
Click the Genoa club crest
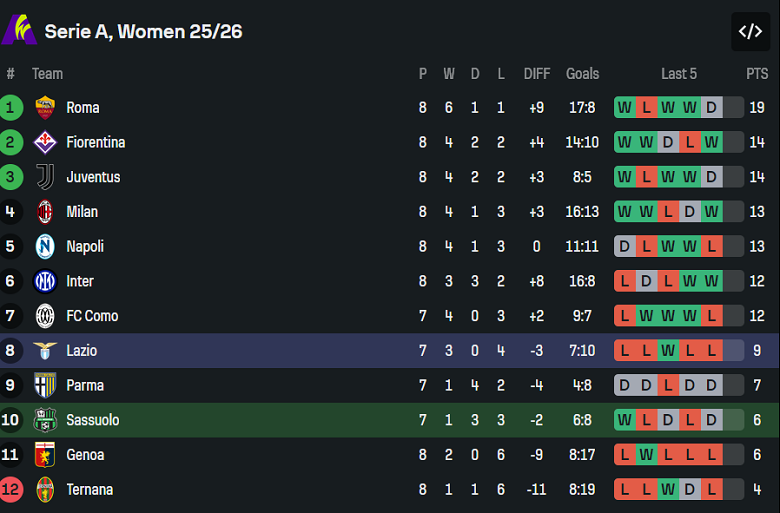[x=45, y=455]
